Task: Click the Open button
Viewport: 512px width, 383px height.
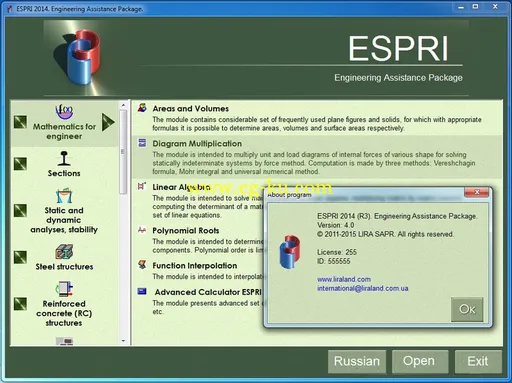Action: [420, 361]
